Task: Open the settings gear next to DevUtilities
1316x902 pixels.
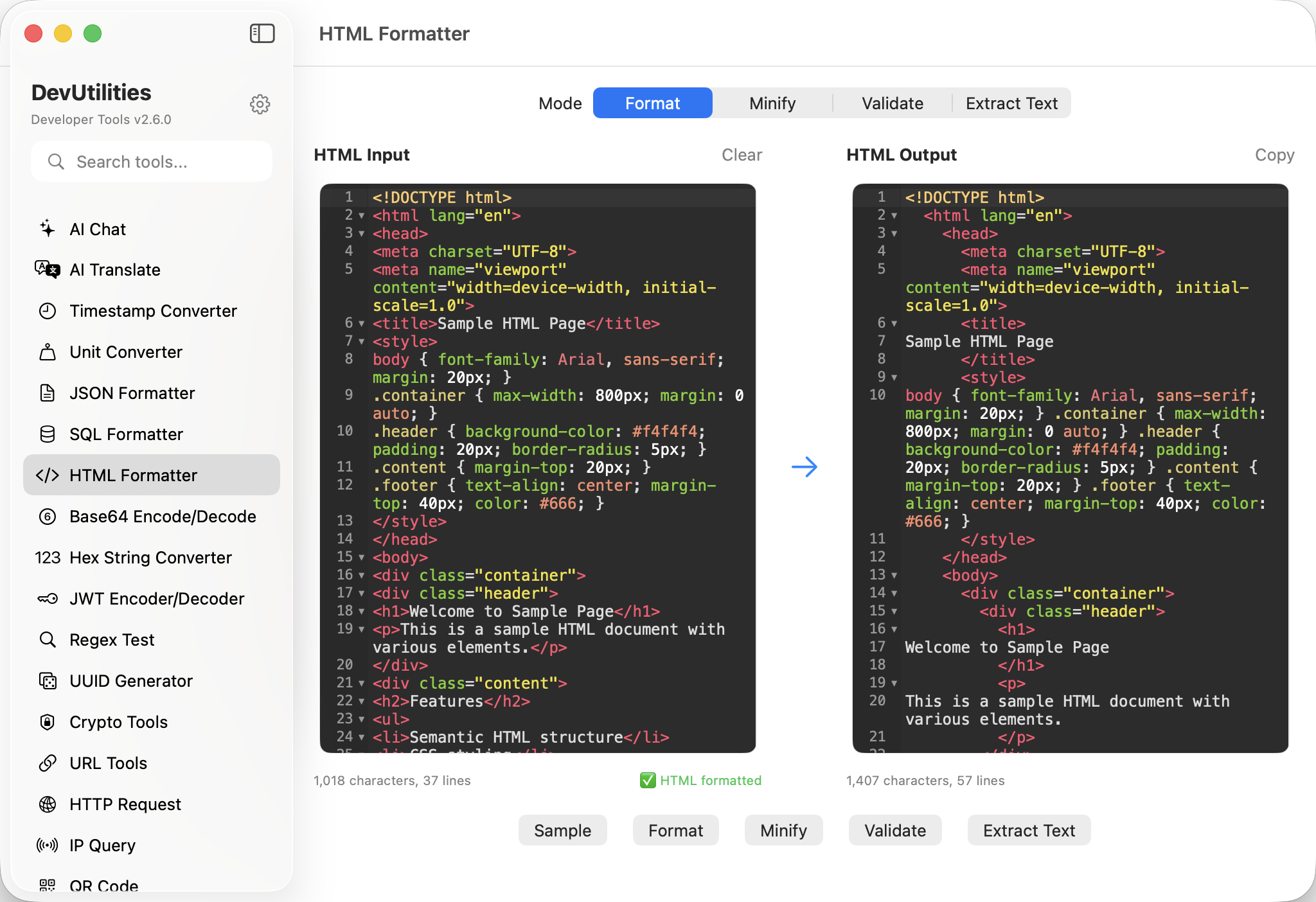Action: [260, 104]
